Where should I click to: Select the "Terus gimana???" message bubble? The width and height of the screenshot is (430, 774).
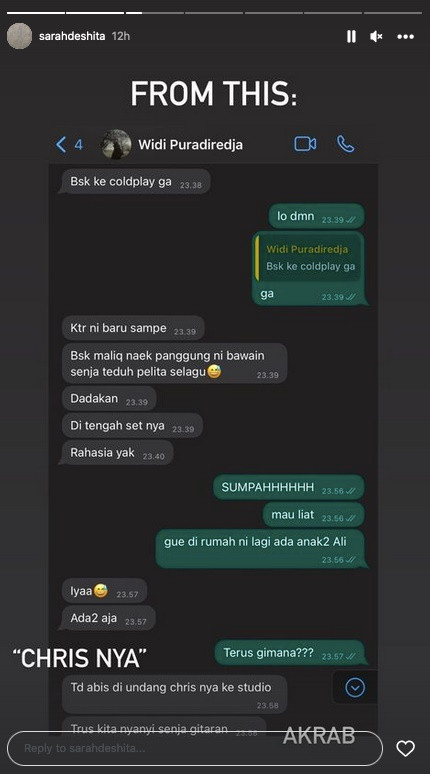291,653
